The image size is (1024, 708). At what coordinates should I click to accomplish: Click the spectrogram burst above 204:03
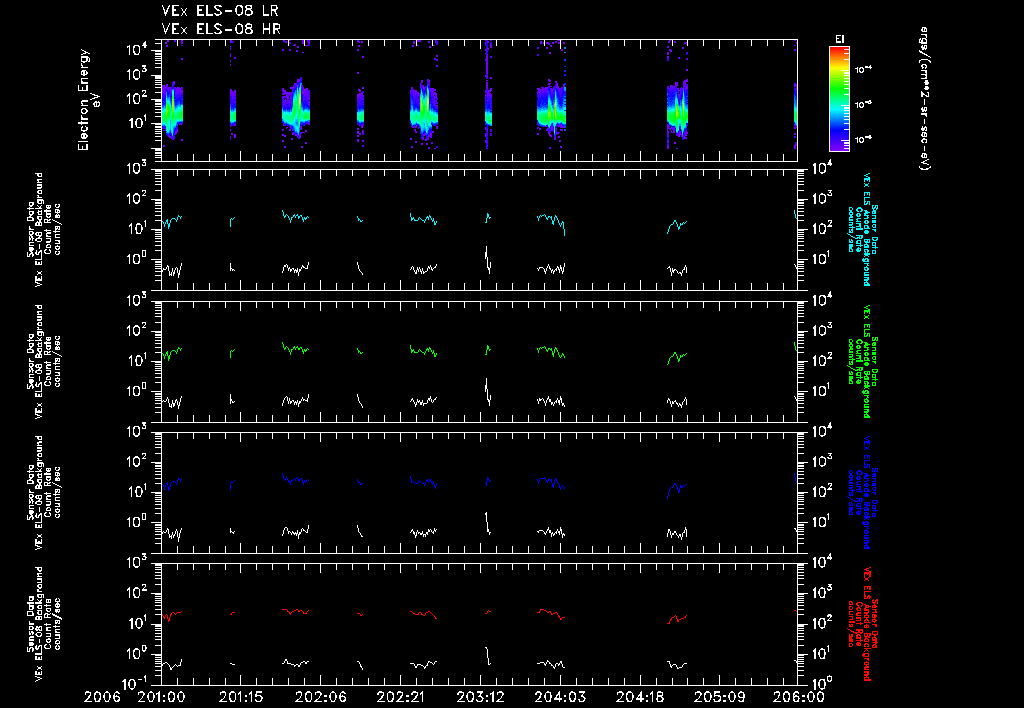551,108
